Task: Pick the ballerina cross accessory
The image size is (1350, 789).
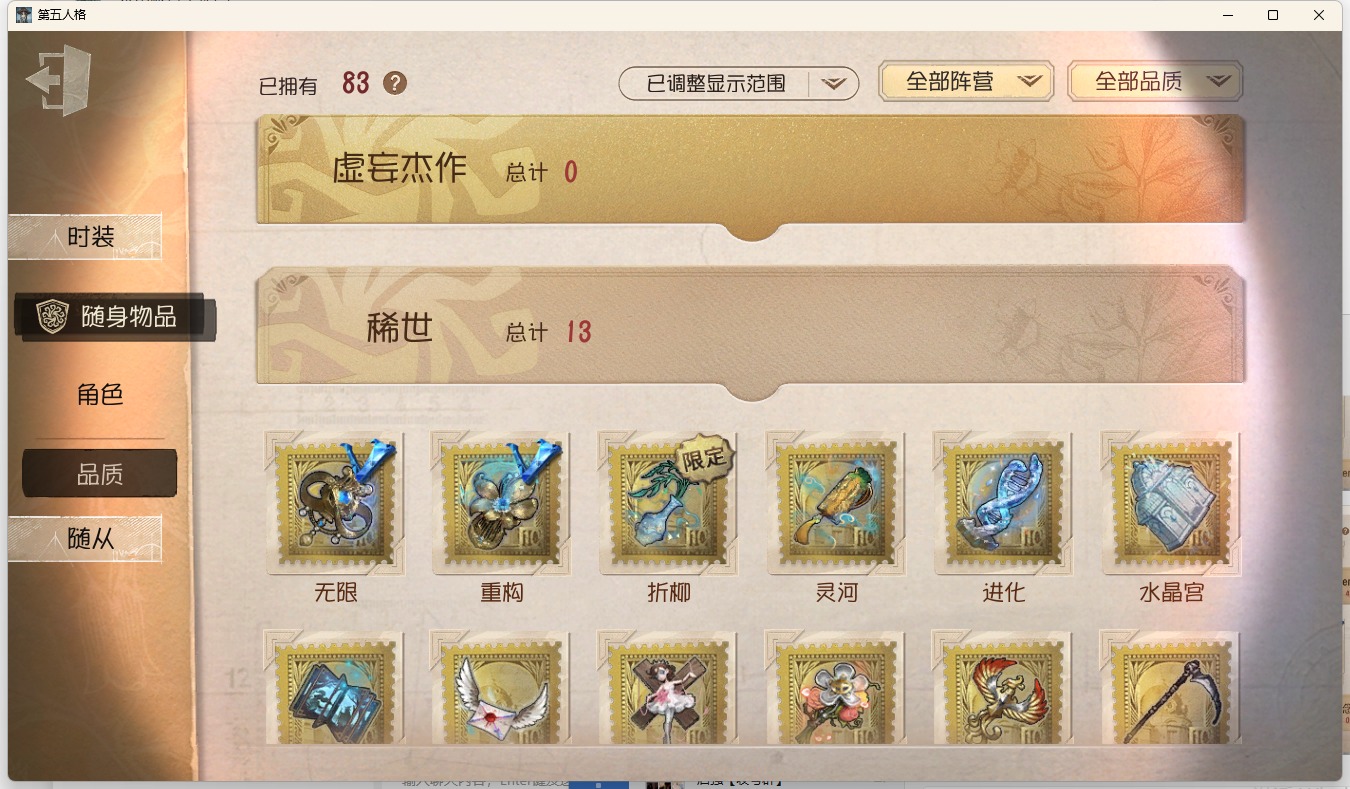Action: point(668,688)
